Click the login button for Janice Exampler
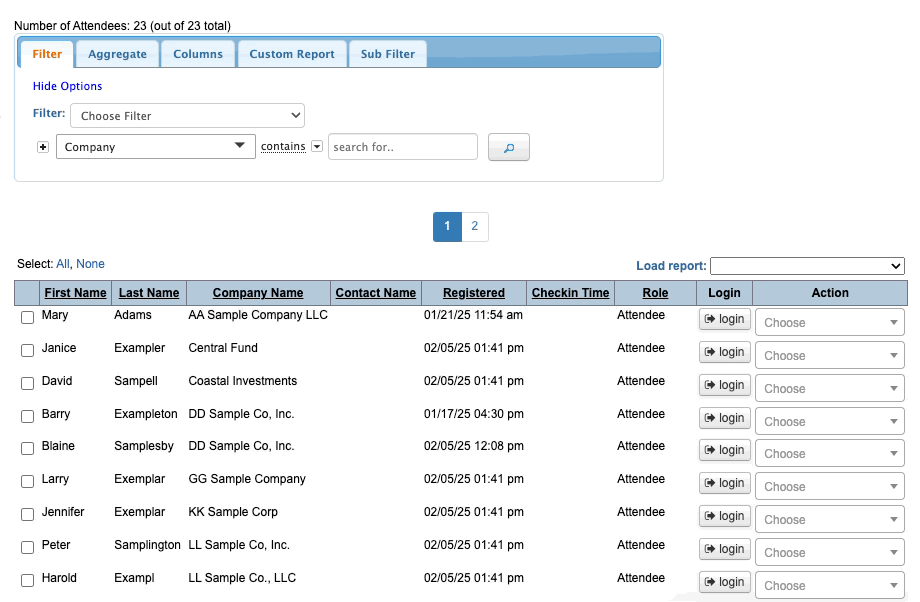This screenshot has height=602, width=920. (725, 351)
